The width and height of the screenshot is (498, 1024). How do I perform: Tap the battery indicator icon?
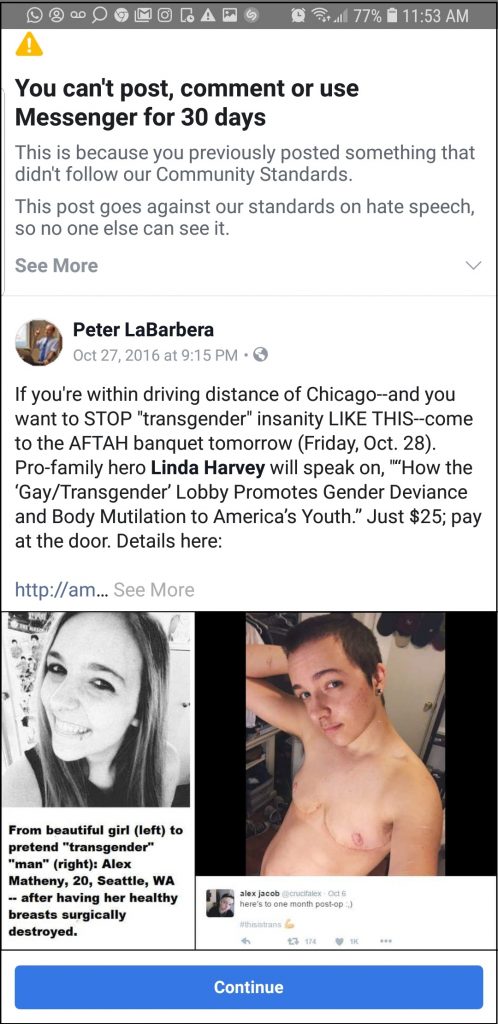coord(391,15)
